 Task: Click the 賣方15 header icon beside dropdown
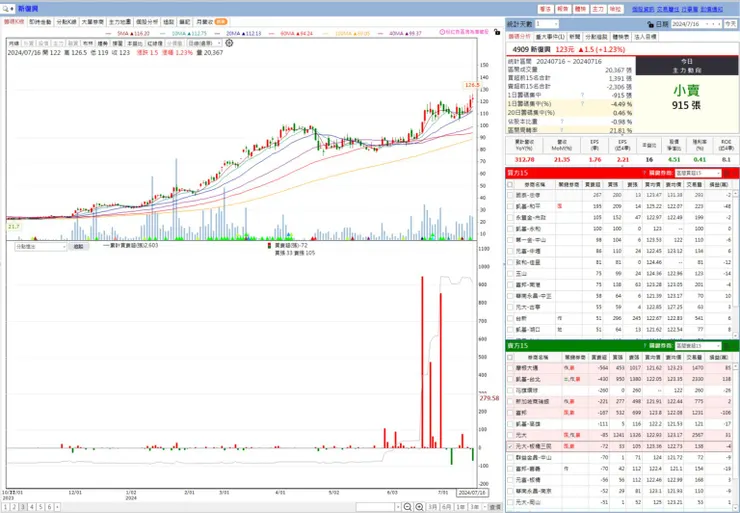click(727, 346)
